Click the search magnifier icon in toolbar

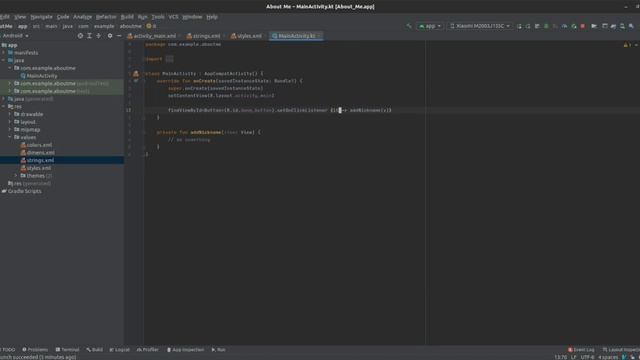622,26
